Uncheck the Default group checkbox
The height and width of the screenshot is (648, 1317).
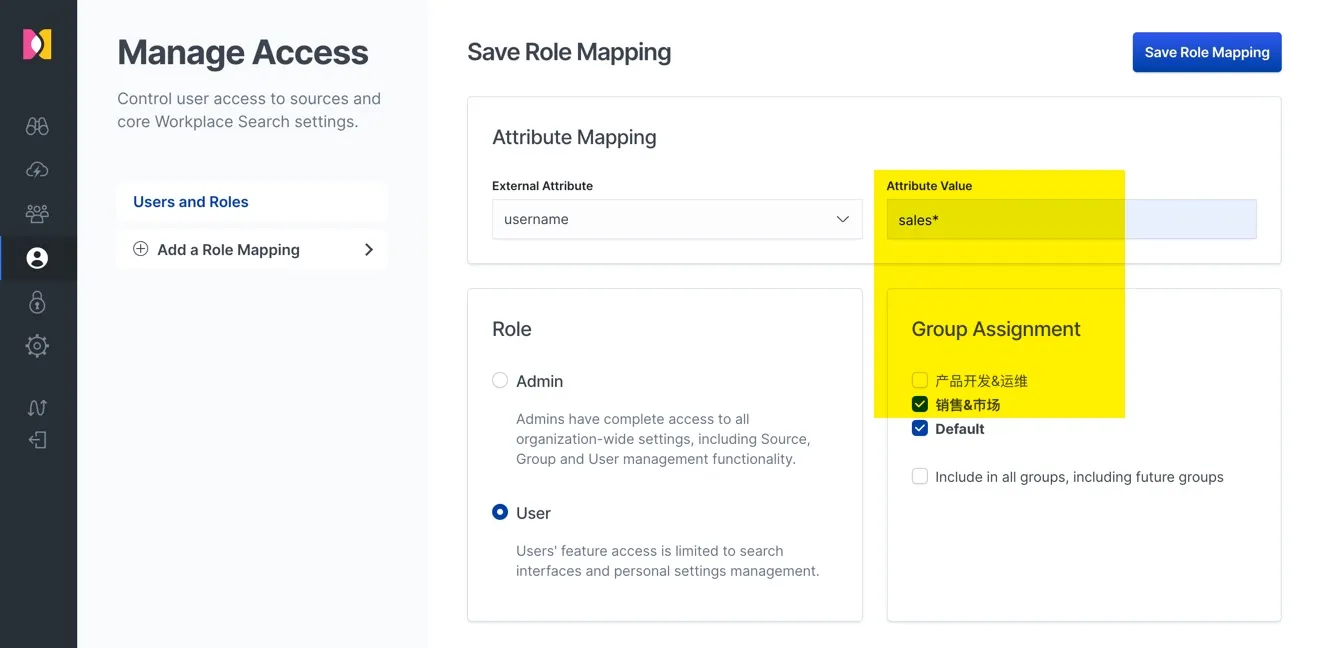920,429
